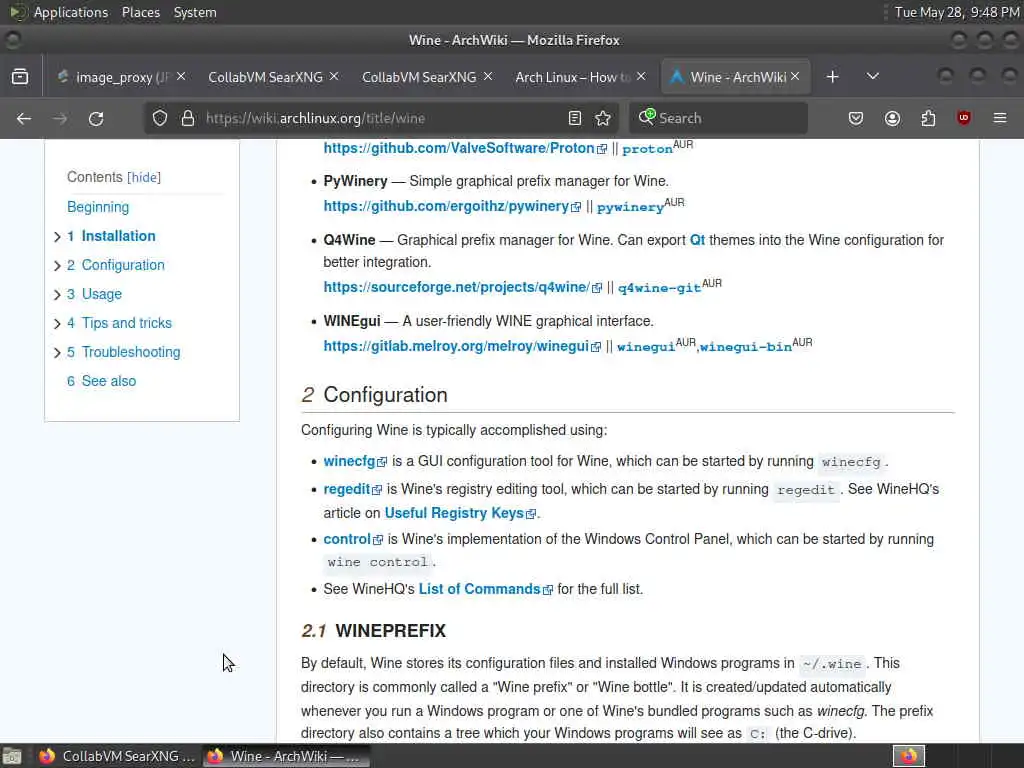Close the image_proxy tab
This screenshot has height=768, width=1024.
[181, 76]
